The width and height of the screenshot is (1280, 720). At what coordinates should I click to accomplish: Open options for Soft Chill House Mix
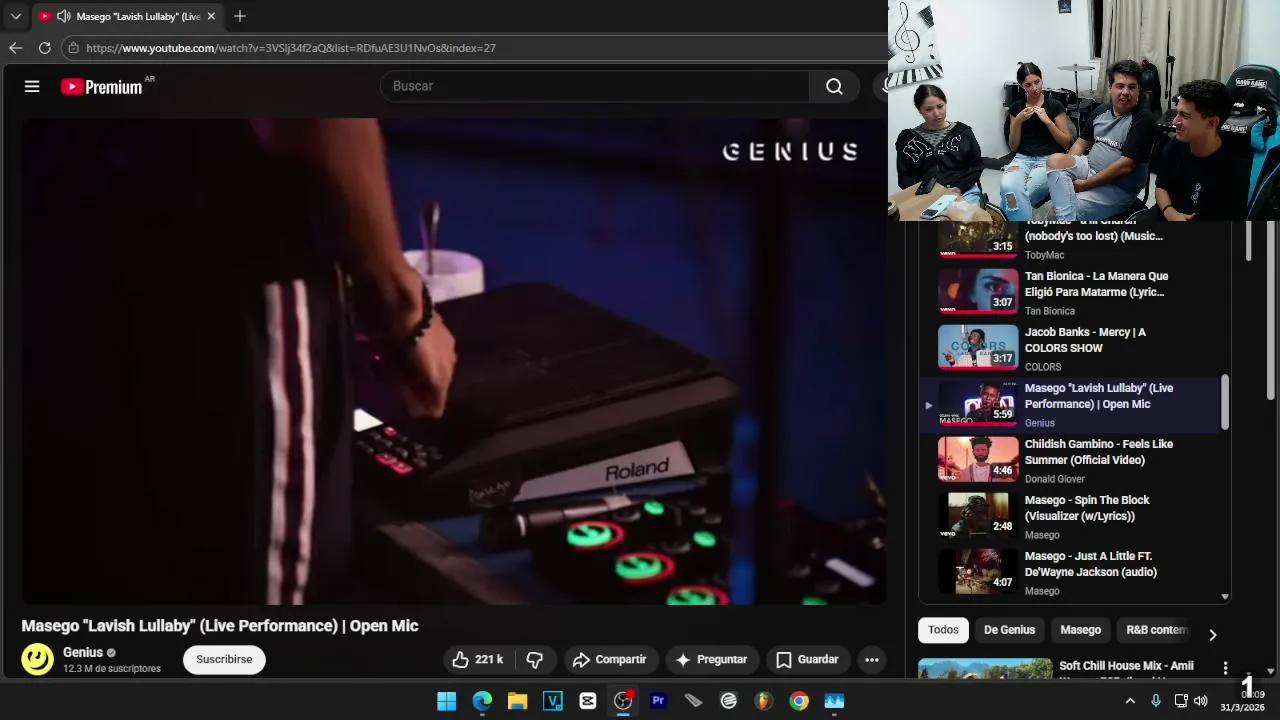click(1225, 667)
